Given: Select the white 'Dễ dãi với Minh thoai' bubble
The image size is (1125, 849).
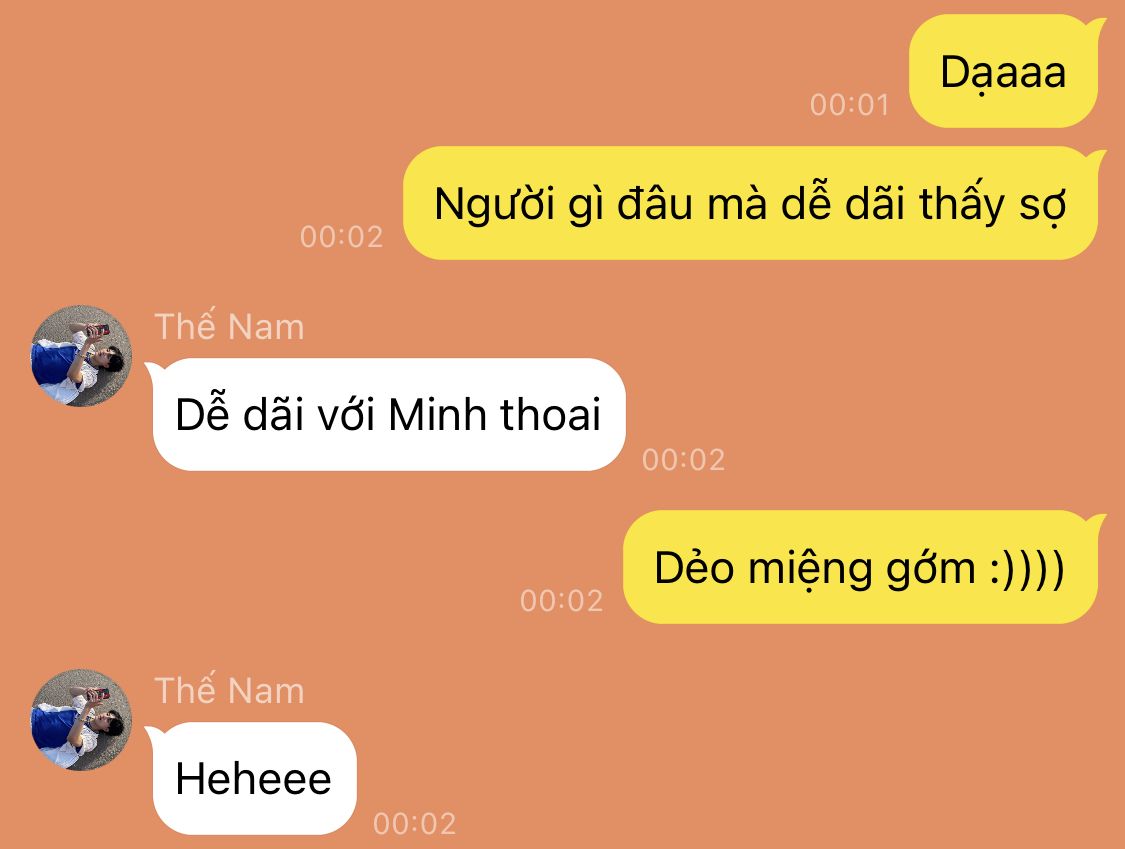Looking at the screenshot, I should (x=388, y=414).
